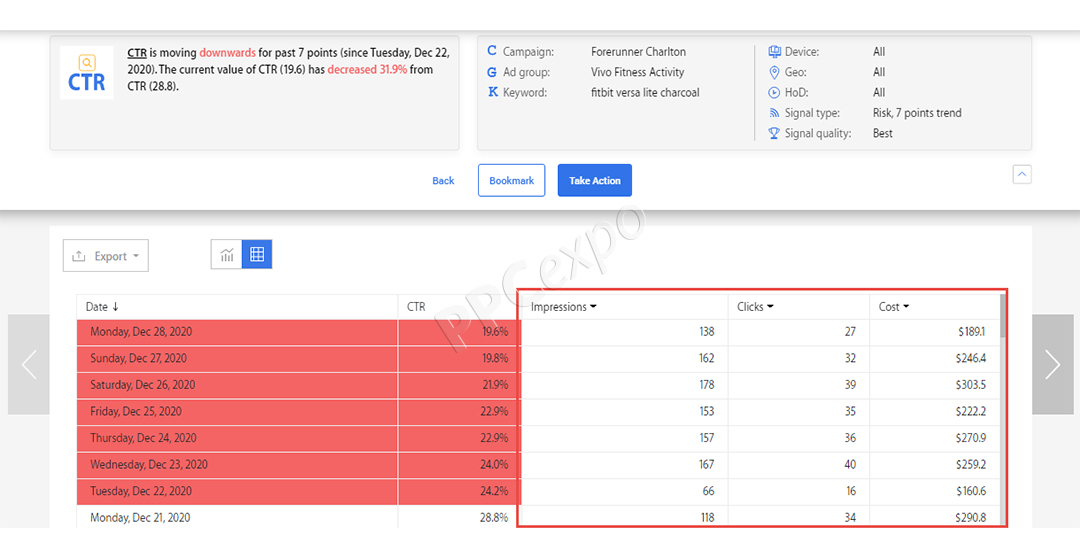Click cost value $160.6
The image size is (1080, 558).
[x=971, y=491]
